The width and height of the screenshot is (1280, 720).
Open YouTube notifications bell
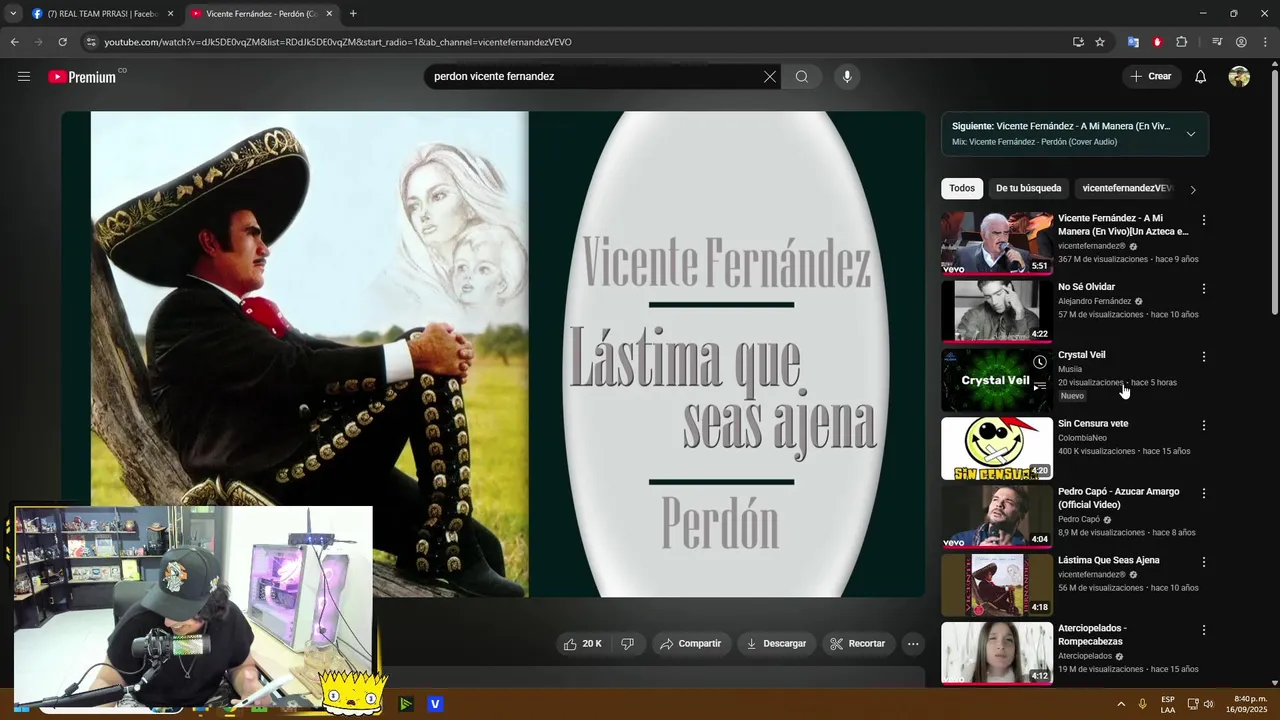point(1201,77)
